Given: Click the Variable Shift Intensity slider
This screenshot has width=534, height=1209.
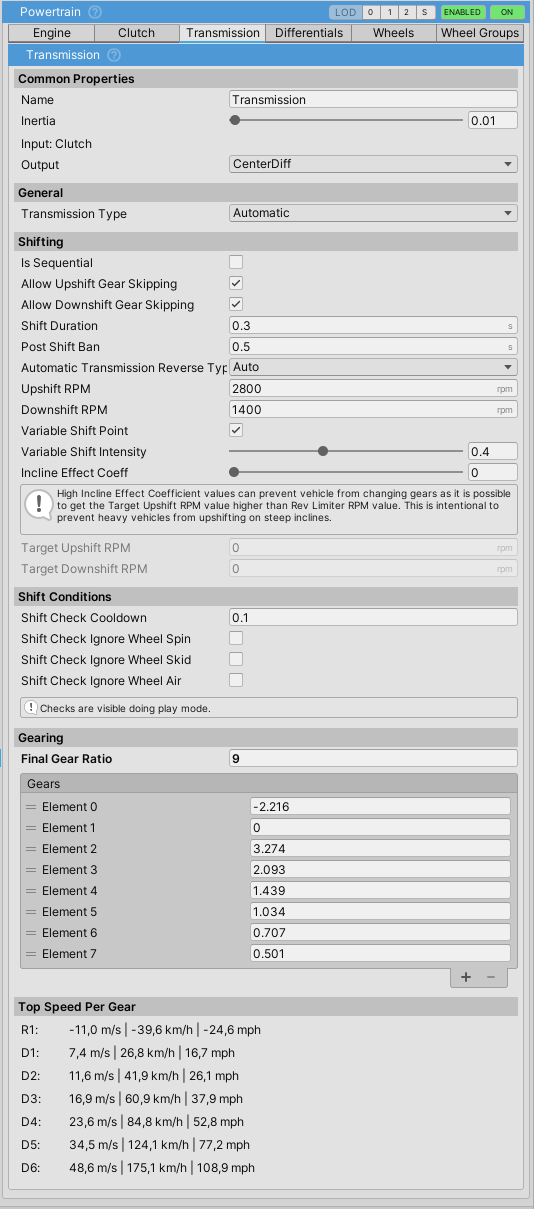Looking at the screenshot, I should pyautogui.click(x=347, y=451).
